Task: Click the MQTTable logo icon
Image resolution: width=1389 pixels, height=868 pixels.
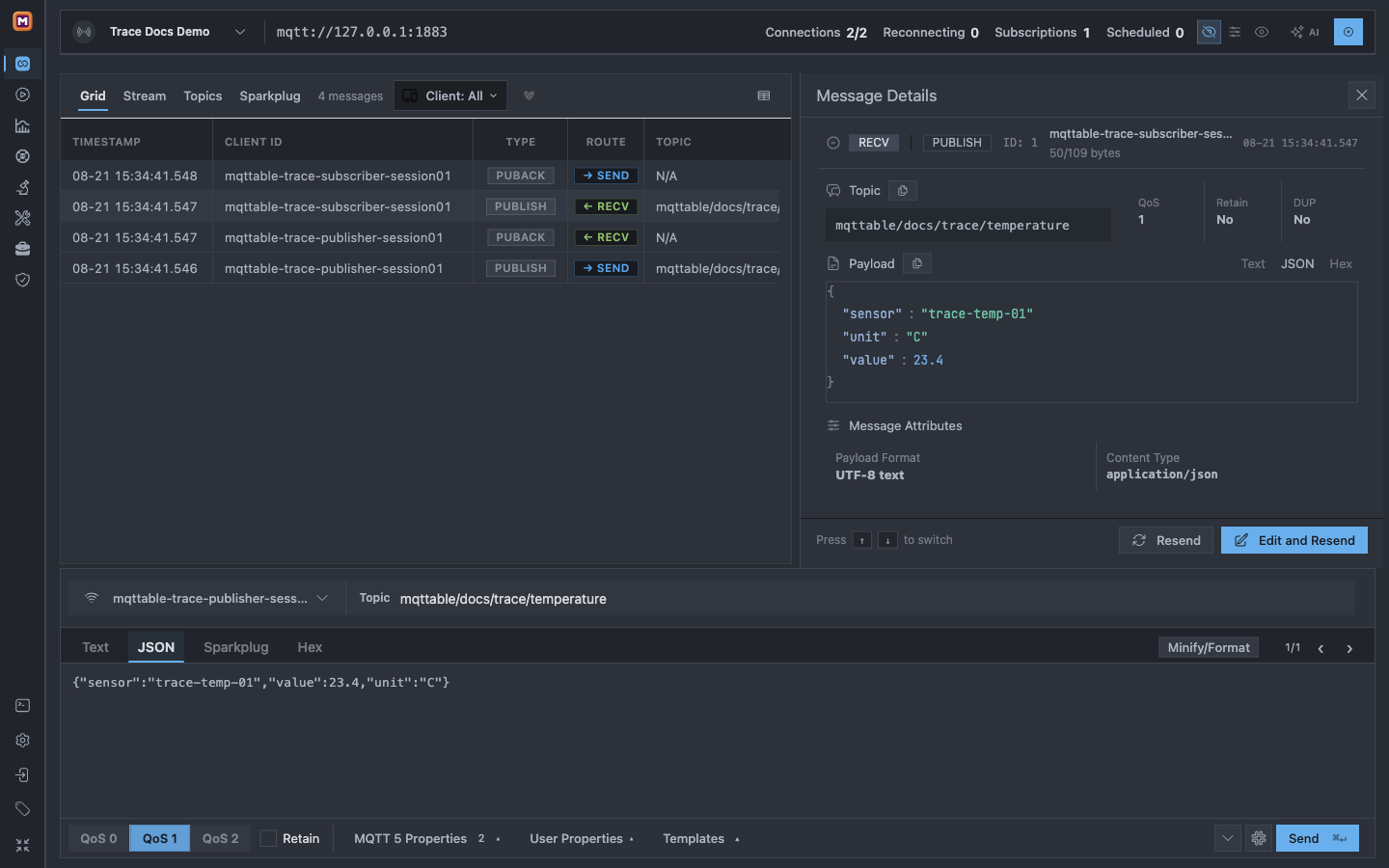Action: click(22, 20)
